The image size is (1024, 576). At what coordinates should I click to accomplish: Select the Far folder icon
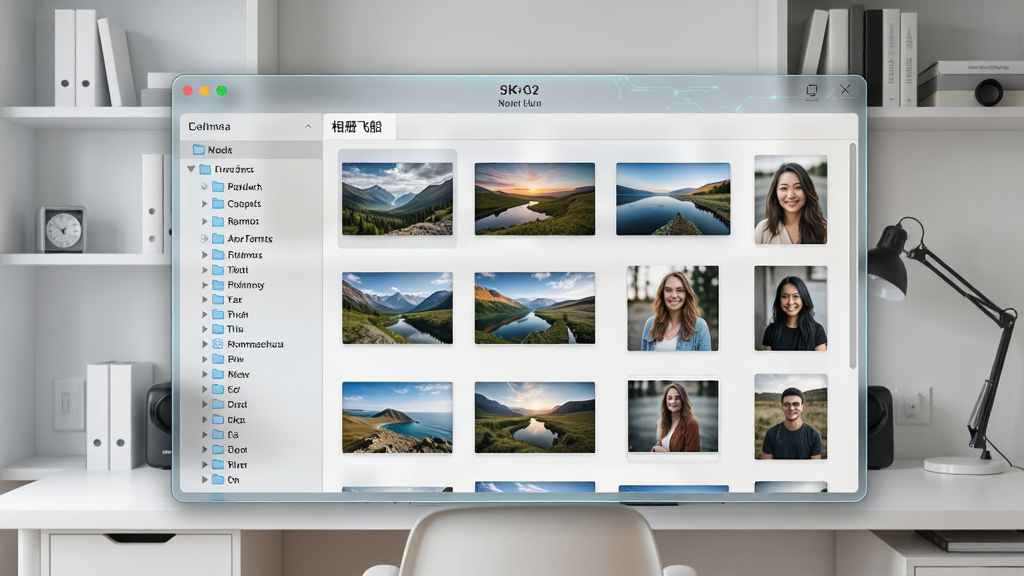pos(218,300)
